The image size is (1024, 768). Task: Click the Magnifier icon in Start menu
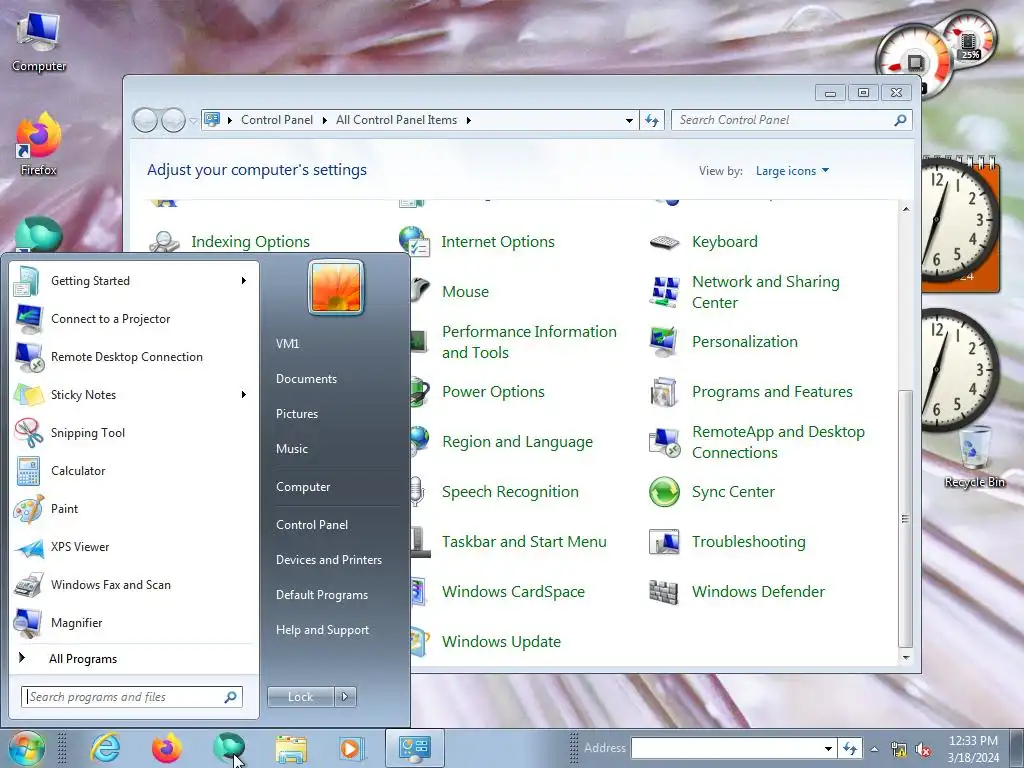pyautogui.click(x=28, y=623)
